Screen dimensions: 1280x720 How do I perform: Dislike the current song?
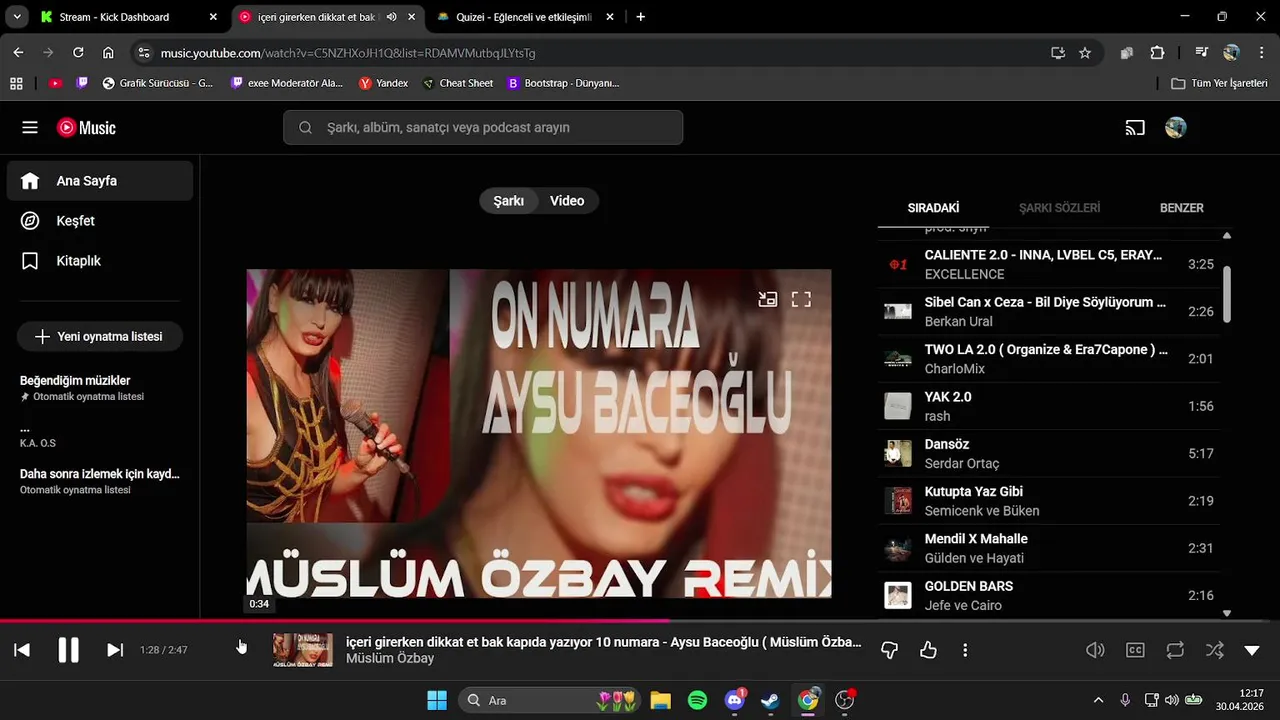click(x=889, y=650)
